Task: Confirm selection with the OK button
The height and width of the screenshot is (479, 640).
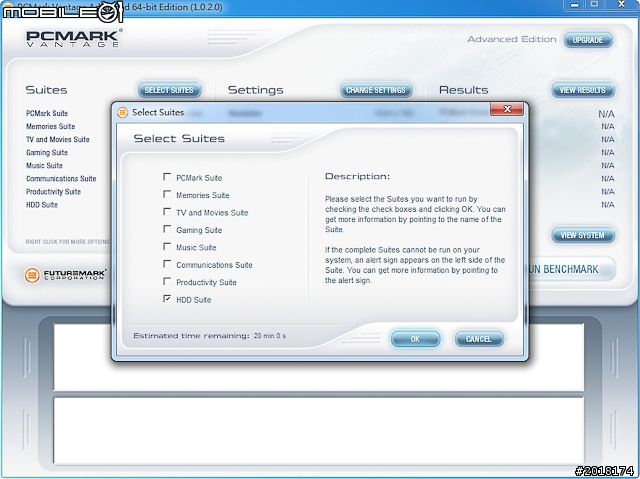Action: point(416,339)
